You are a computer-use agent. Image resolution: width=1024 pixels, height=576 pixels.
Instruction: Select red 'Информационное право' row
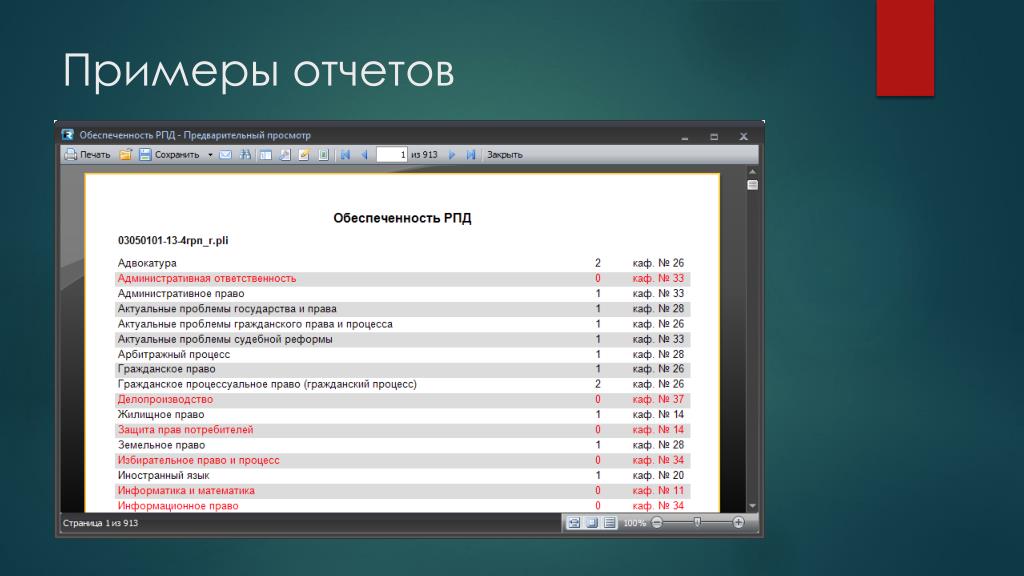[x=402, y=505]
